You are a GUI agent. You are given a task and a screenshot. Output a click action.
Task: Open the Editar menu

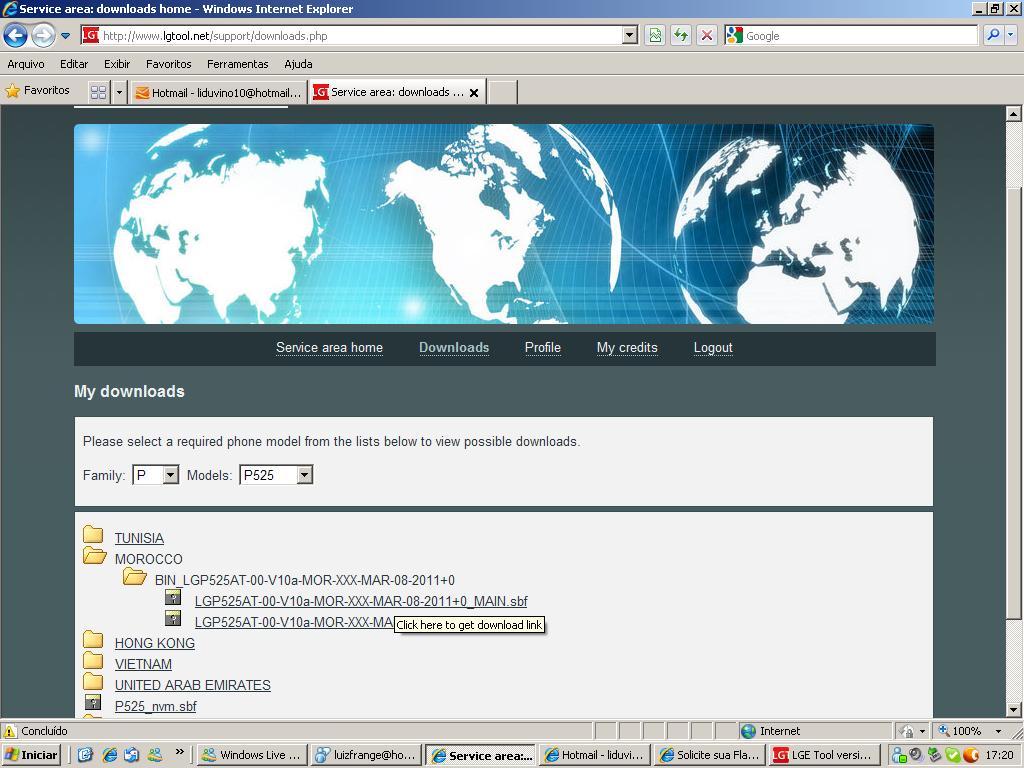(x=74, y=64)
